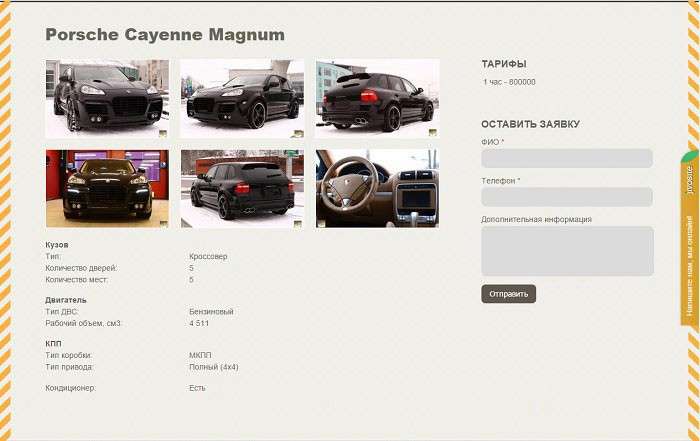Click the Тип привода label
The image size is (700, 441).
(x=69, y=367)
